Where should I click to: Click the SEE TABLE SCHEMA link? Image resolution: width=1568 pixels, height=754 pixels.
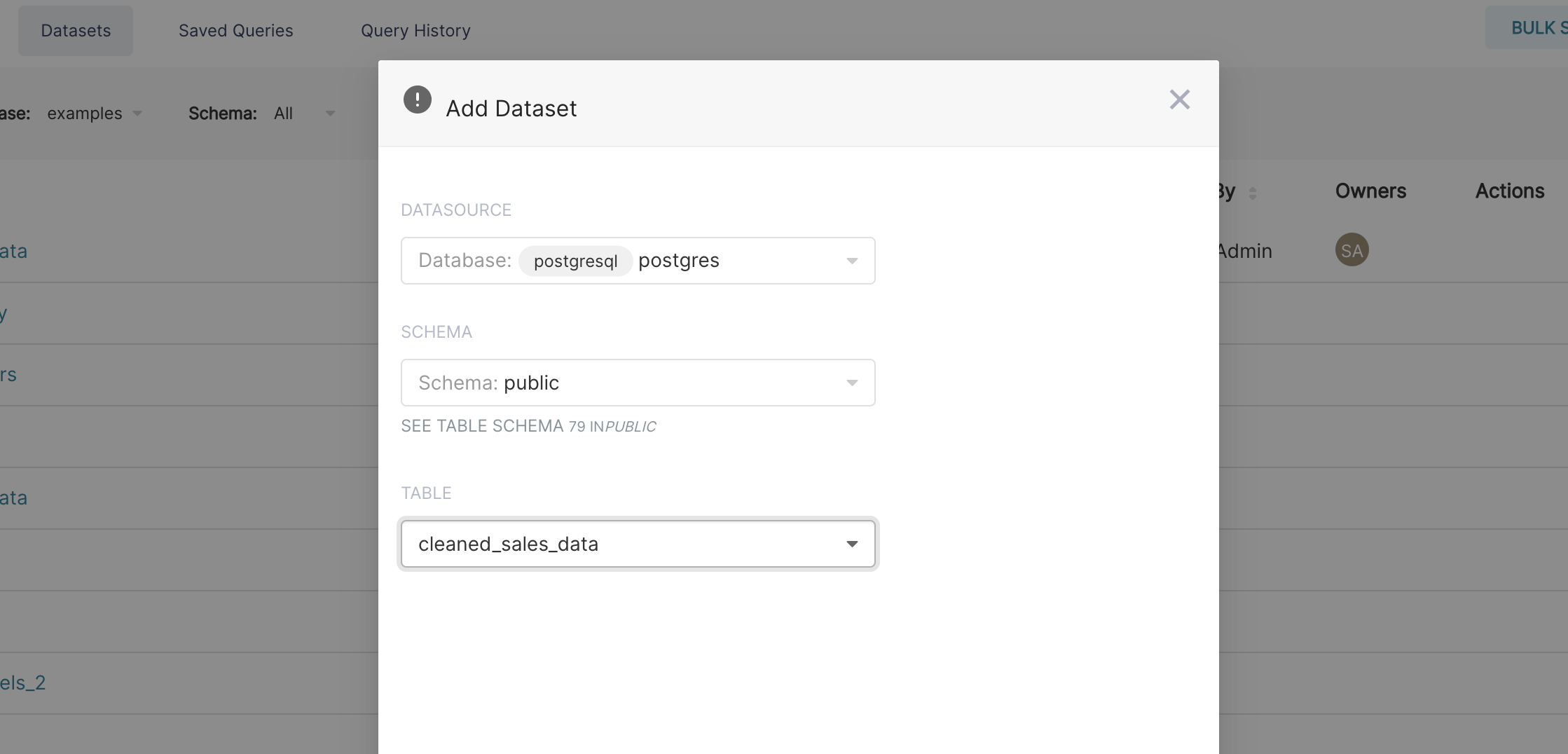pos(482,425)
